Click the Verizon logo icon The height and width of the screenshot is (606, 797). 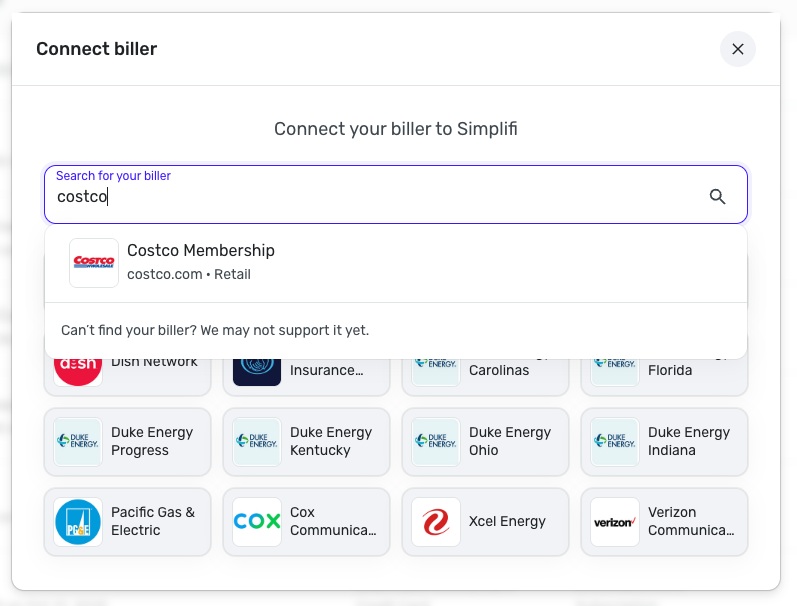(x=615, y=522)
